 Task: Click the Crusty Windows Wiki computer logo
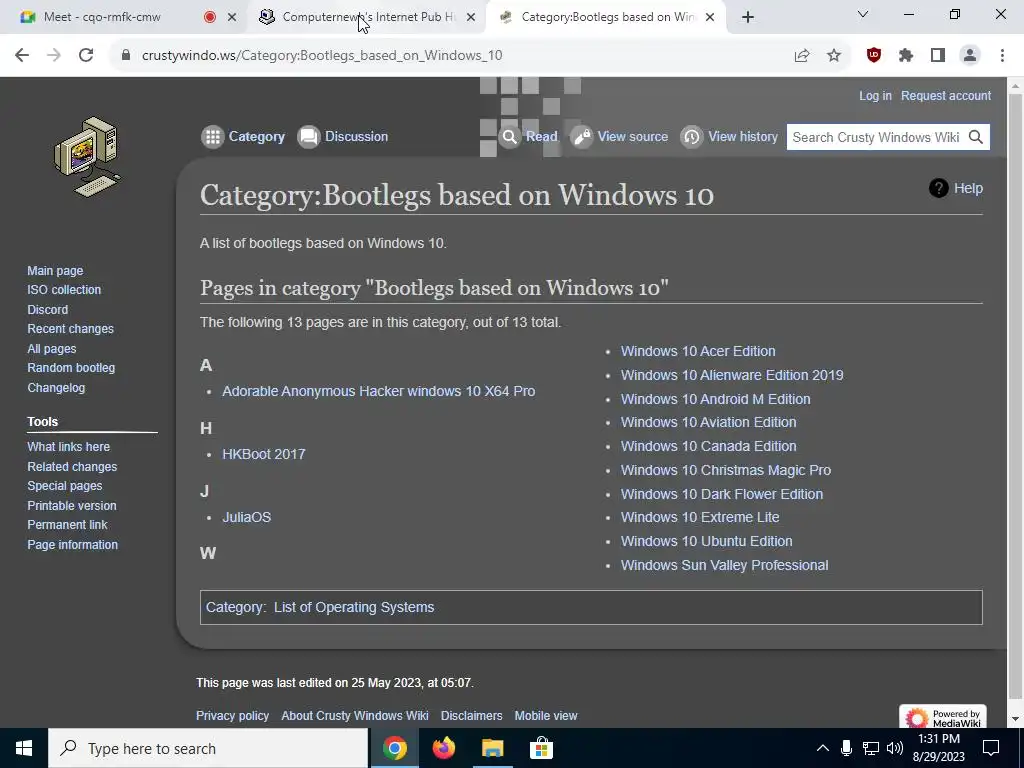tap(88, 157)
